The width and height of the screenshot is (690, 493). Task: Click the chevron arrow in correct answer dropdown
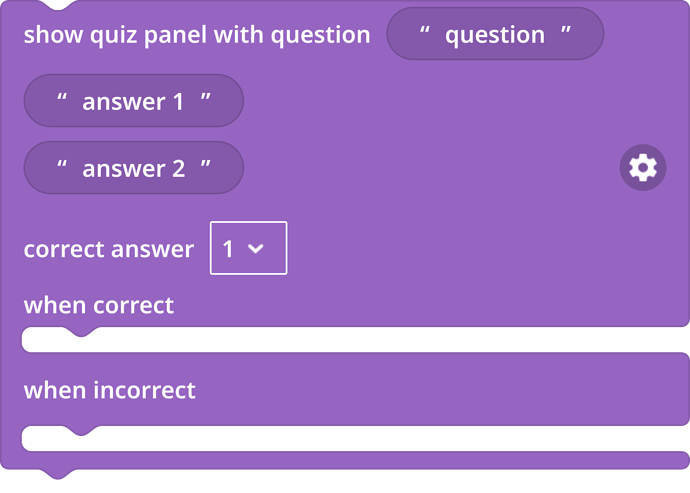click(256, 249)
